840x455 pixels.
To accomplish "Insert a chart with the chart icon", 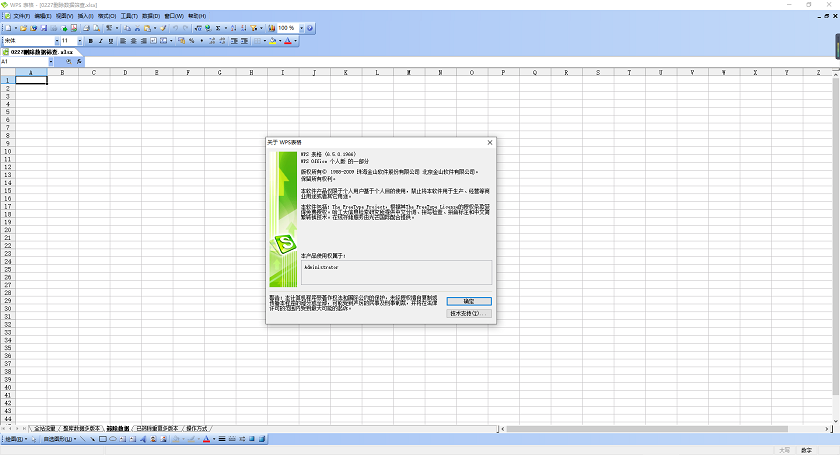I will pyautogui.click(x=272, y=28).
